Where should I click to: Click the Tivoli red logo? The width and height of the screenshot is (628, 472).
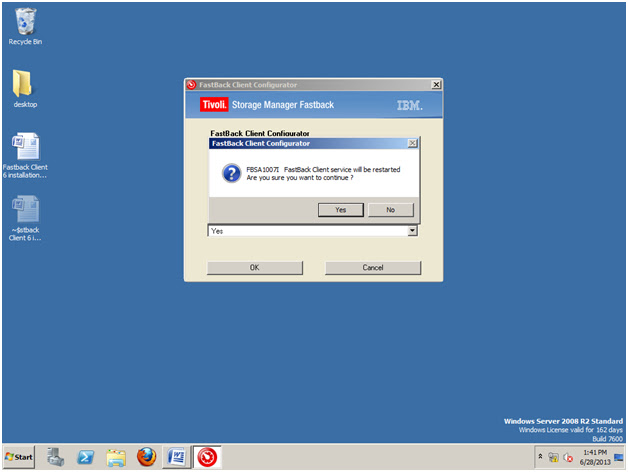[x=214, y=105]
